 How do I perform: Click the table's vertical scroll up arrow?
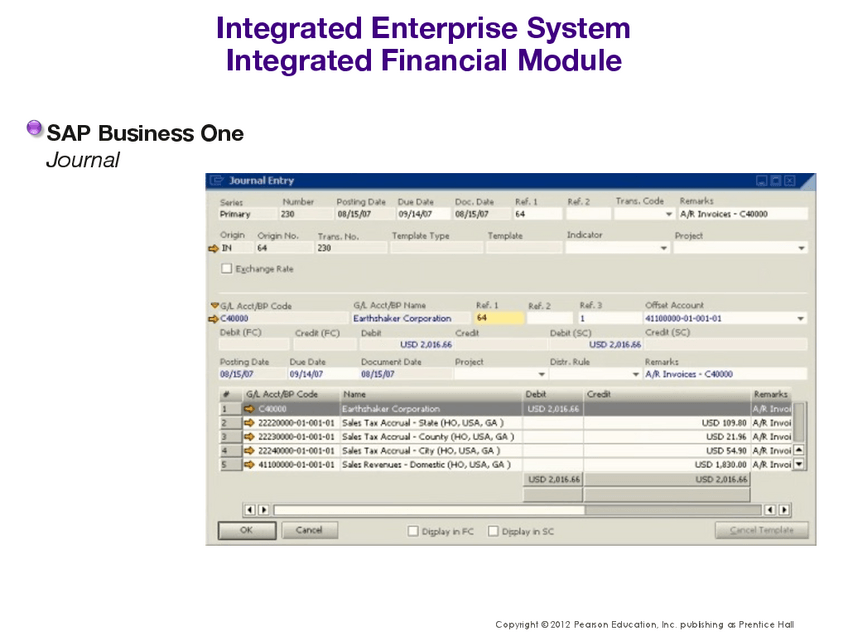799,450
